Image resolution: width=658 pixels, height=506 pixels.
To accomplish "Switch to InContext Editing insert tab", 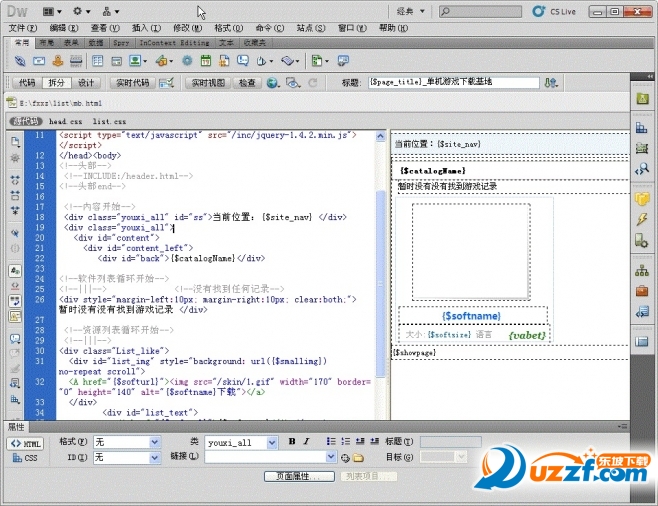I will pyautogui.click(x=174, y=43).
